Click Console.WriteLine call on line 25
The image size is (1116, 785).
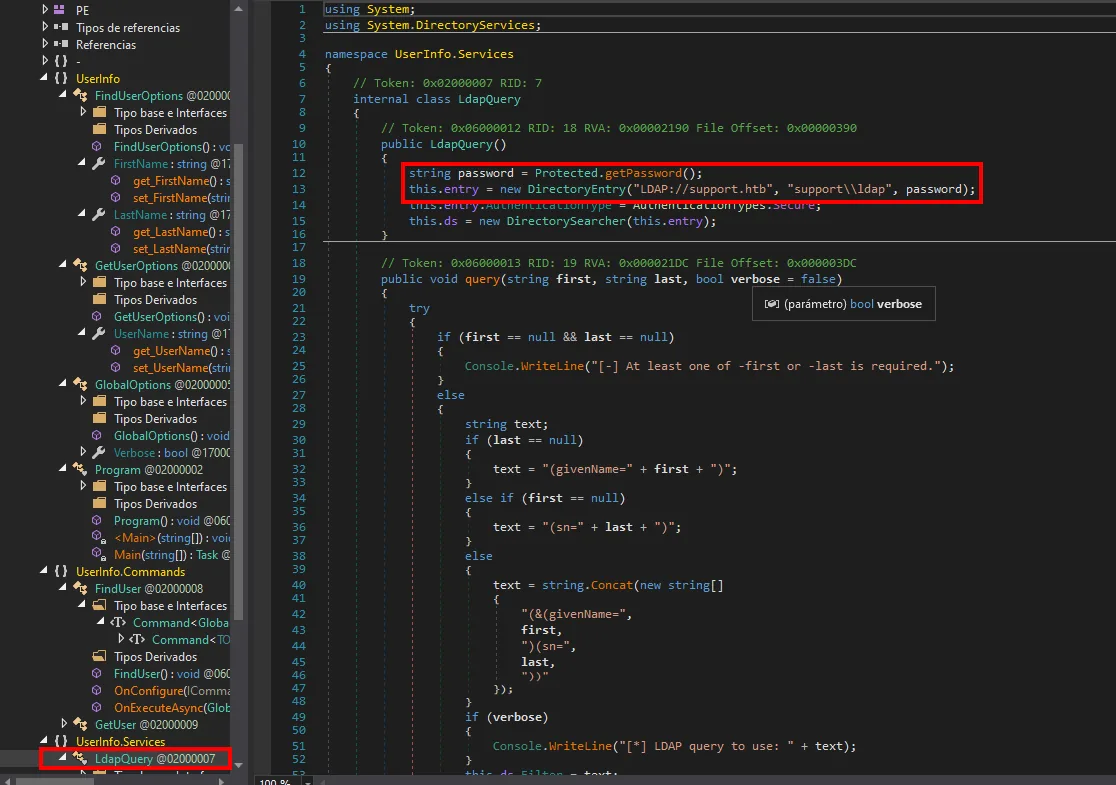click(523, 366)
